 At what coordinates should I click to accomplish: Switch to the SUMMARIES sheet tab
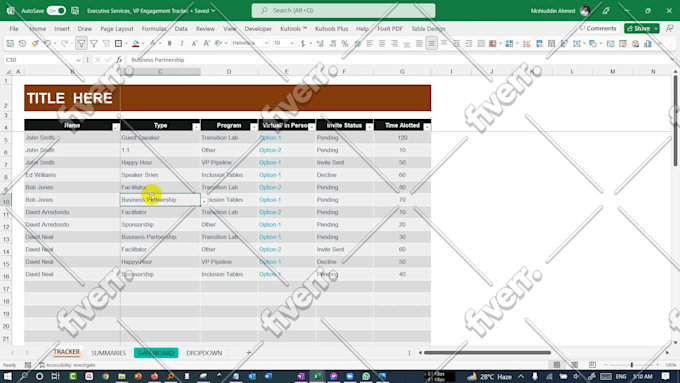[x=108, y=353]
